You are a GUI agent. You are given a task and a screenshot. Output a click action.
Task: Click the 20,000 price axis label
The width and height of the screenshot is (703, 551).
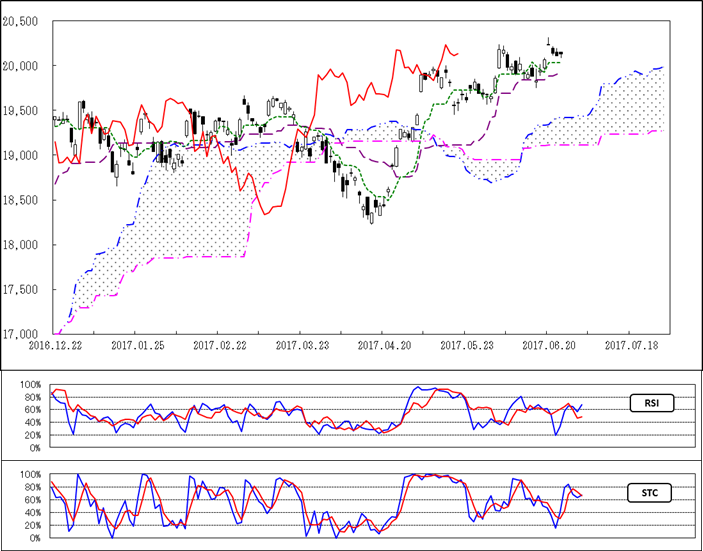pos(20,66)
